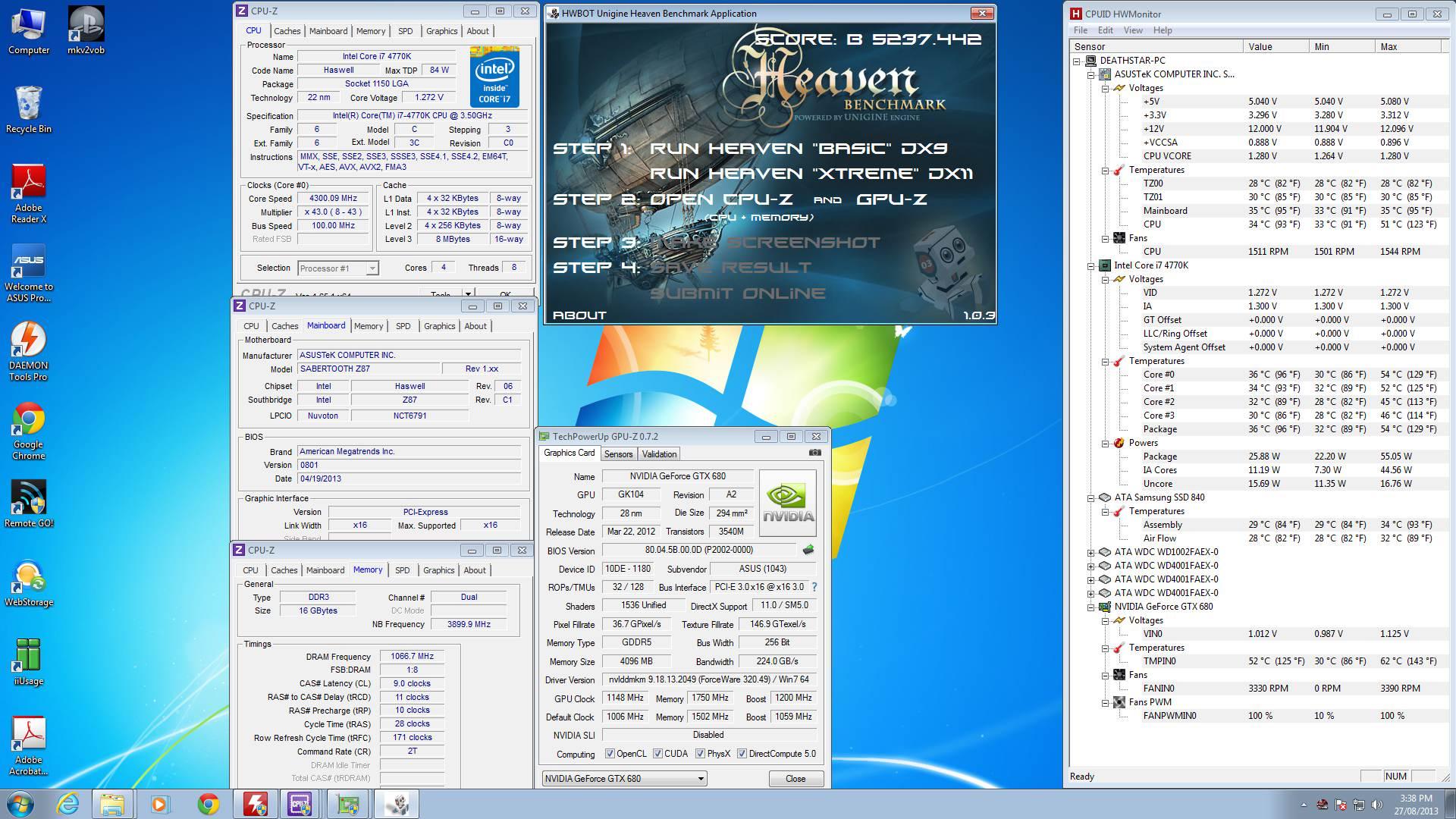
Task: Open WebStorage desktop icon
Action: [29, 583]
